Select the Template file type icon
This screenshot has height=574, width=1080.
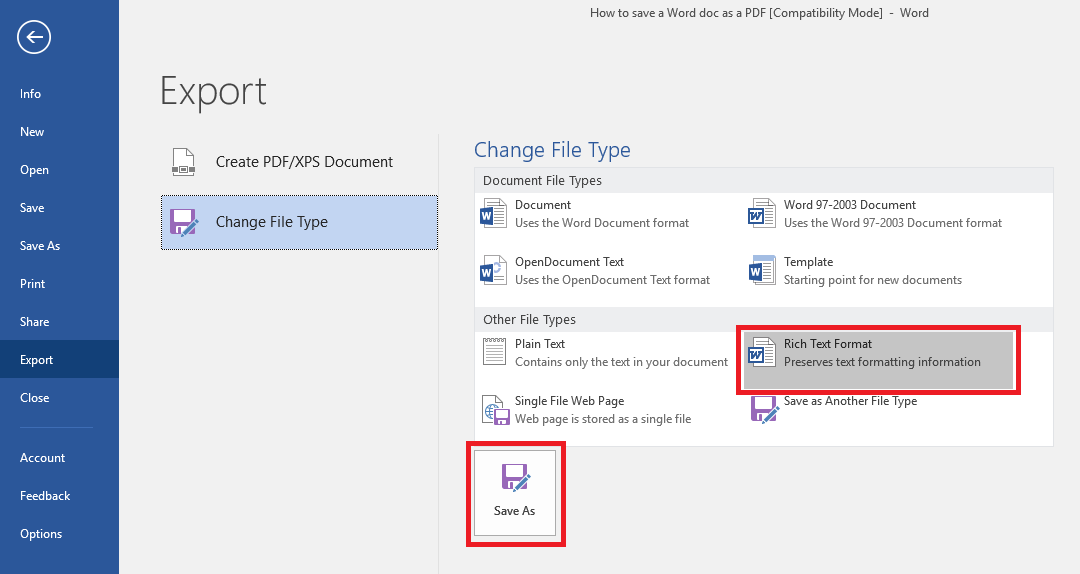[x=763, y=270]
